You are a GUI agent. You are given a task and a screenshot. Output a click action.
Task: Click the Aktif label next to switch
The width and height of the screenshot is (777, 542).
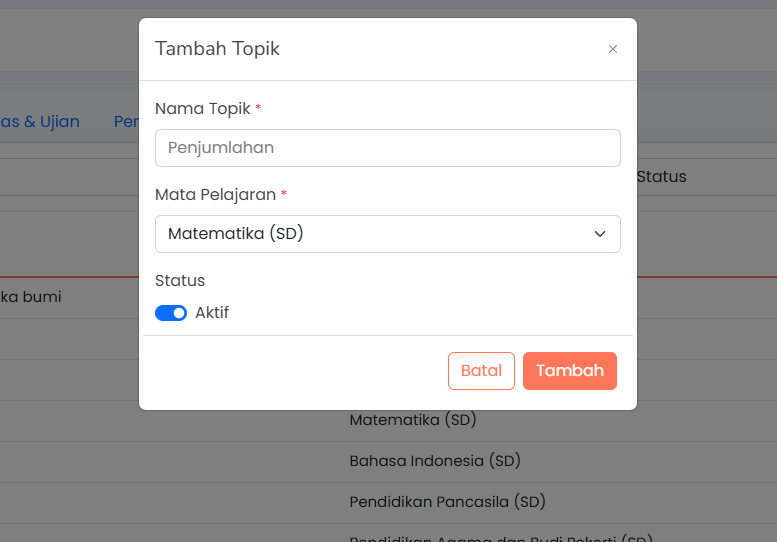coord(212,313)
